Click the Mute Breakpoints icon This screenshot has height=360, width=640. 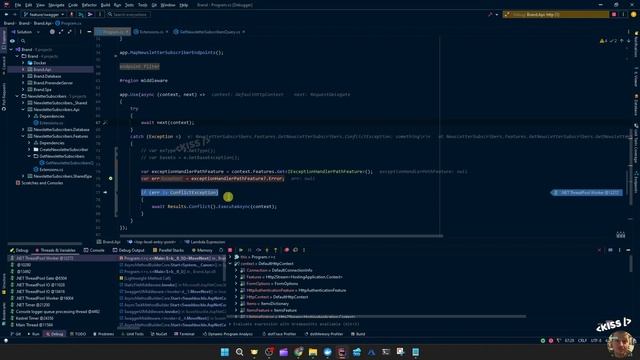point(295,250)
